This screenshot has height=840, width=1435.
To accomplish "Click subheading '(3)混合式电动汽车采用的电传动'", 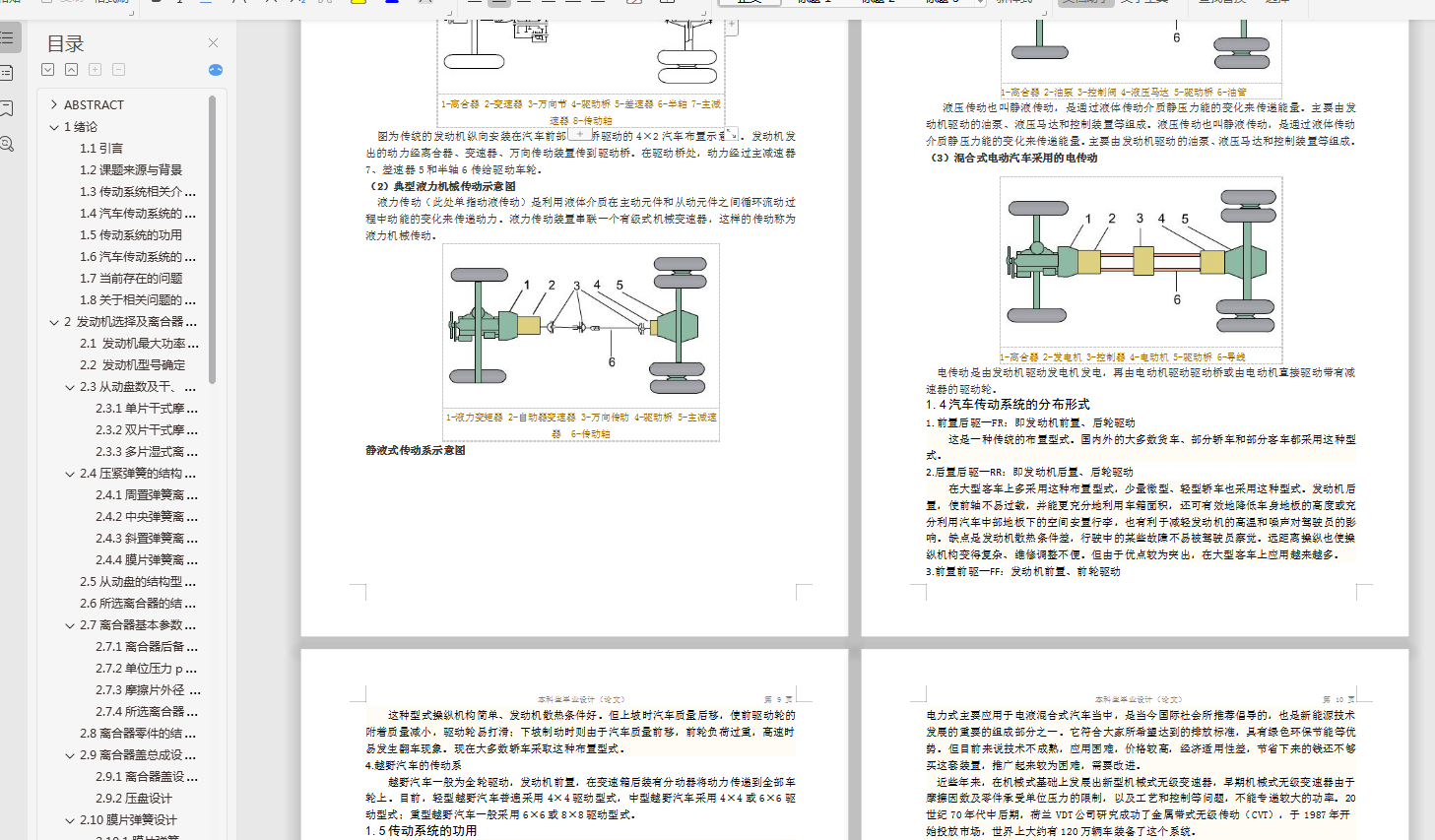I will (x=1012, y=158).
